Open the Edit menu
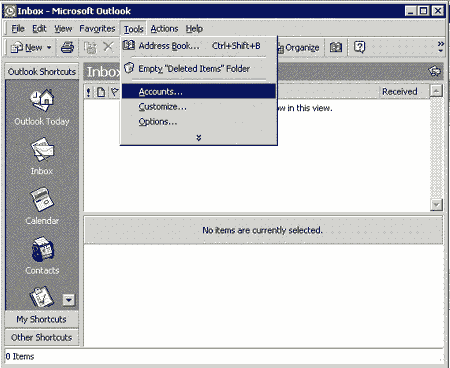 pos(39,29)
